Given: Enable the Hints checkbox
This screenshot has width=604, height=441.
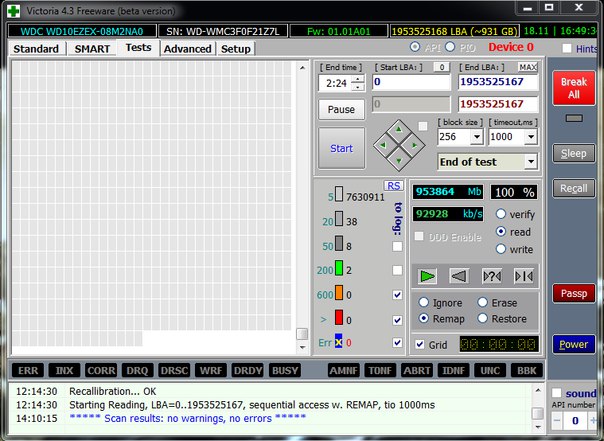Looking at the screenshot, I should click(x=567, y=48).
